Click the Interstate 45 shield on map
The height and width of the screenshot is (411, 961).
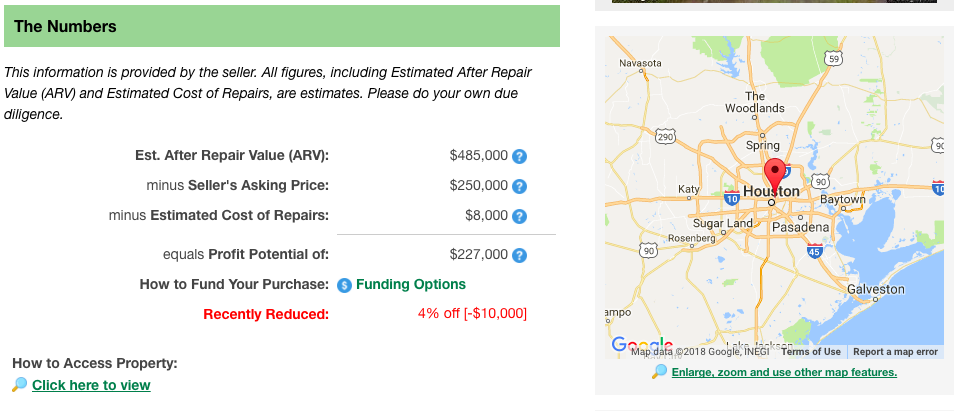(x=815, y=250)
